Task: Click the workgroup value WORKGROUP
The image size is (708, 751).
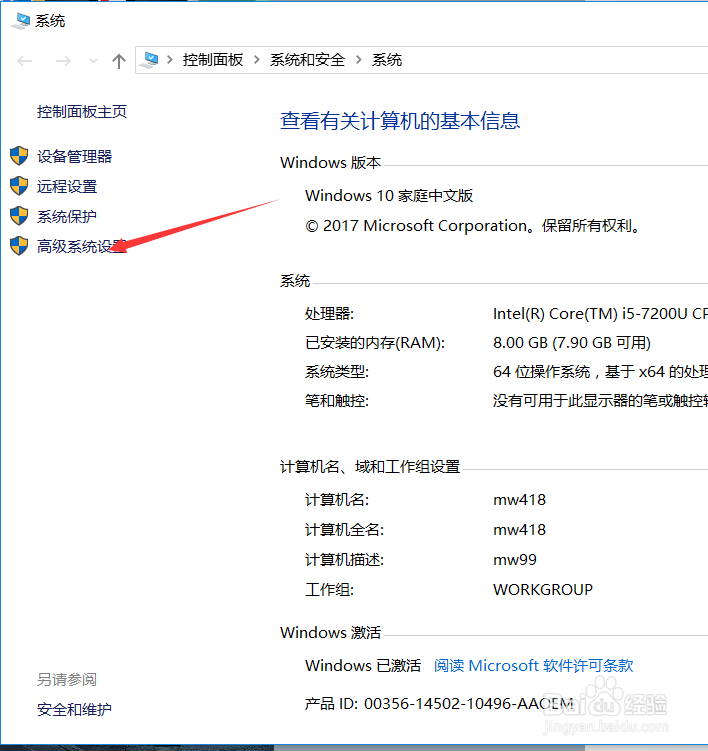Action: click(x=543, y=590)
